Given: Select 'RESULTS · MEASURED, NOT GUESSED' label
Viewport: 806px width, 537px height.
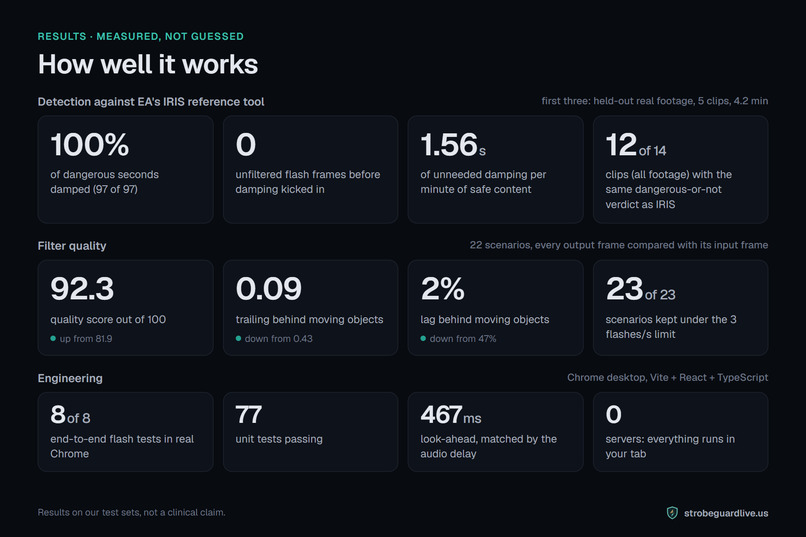Looking at the screenshot, I should 141,36.
